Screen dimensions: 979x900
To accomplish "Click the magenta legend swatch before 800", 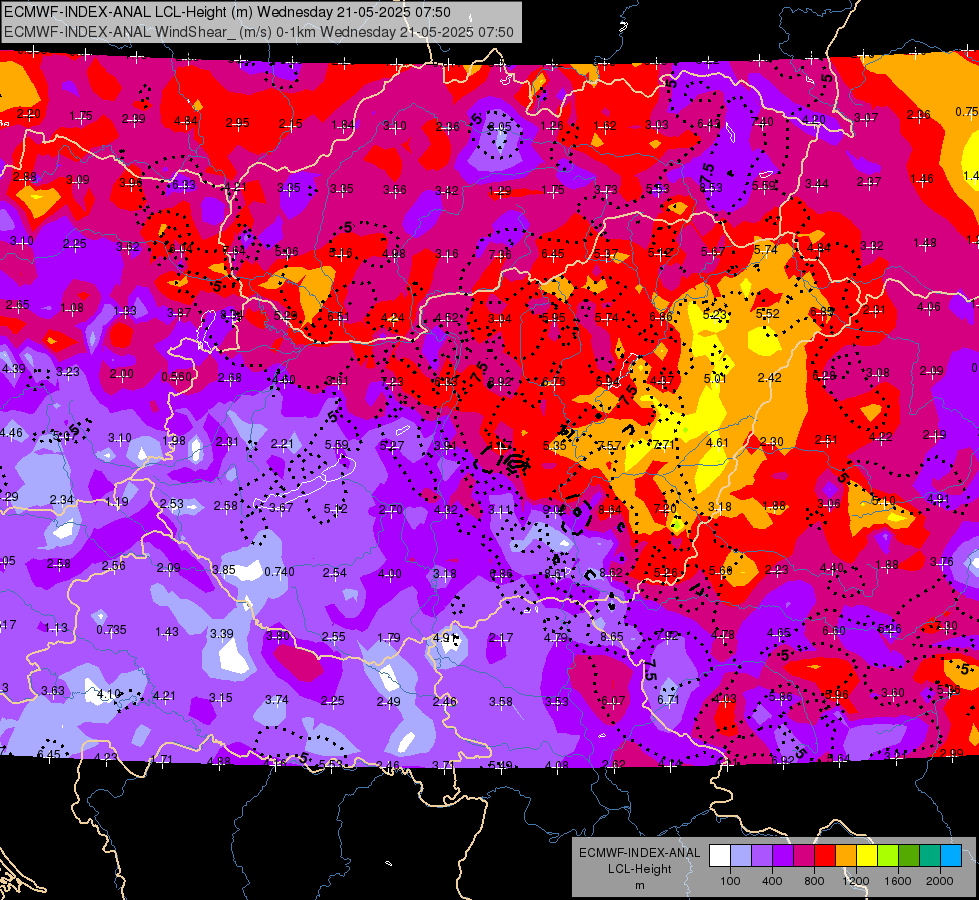I will tap(804, 856).
